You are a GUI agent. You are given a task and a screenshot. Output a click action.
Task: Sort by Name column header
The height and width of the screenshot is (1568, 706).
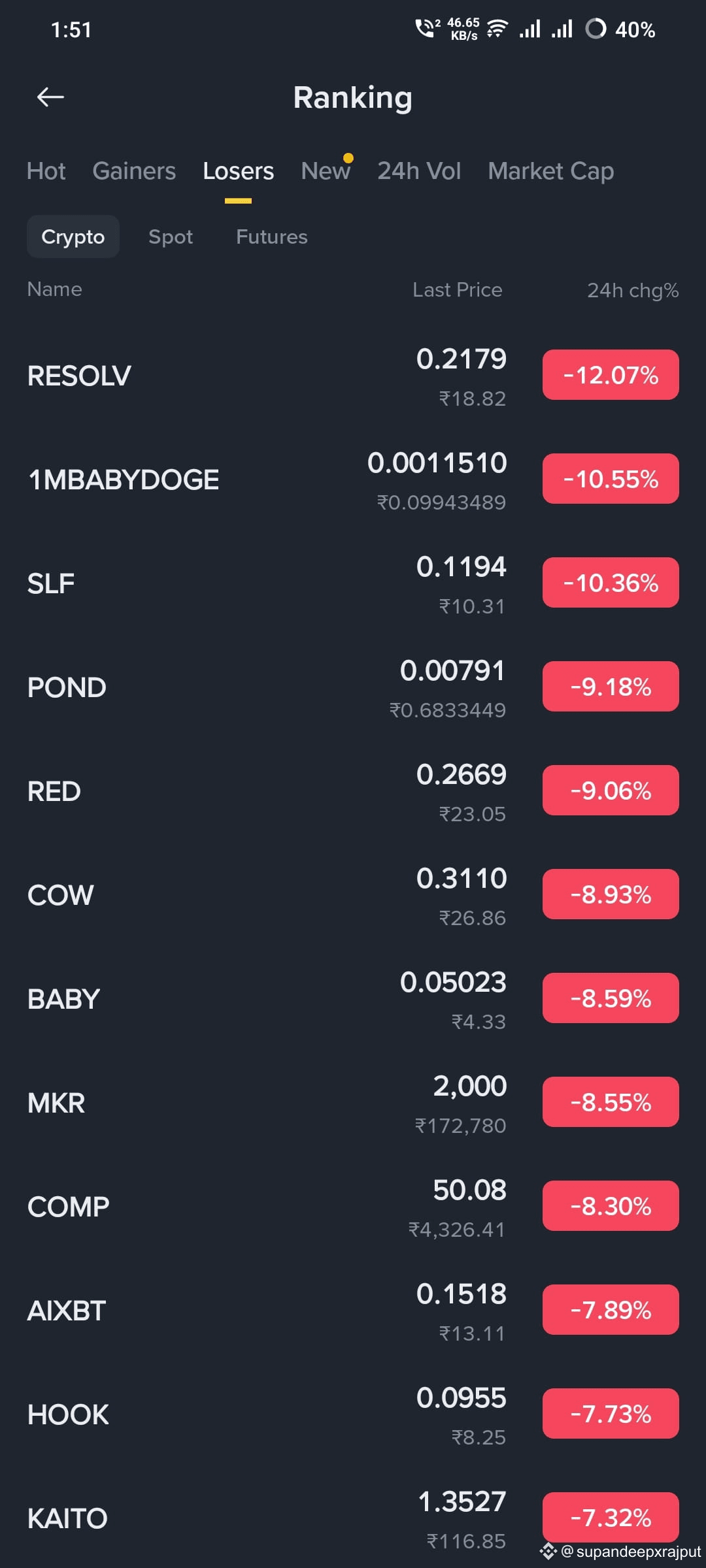[x=55, y=289]
